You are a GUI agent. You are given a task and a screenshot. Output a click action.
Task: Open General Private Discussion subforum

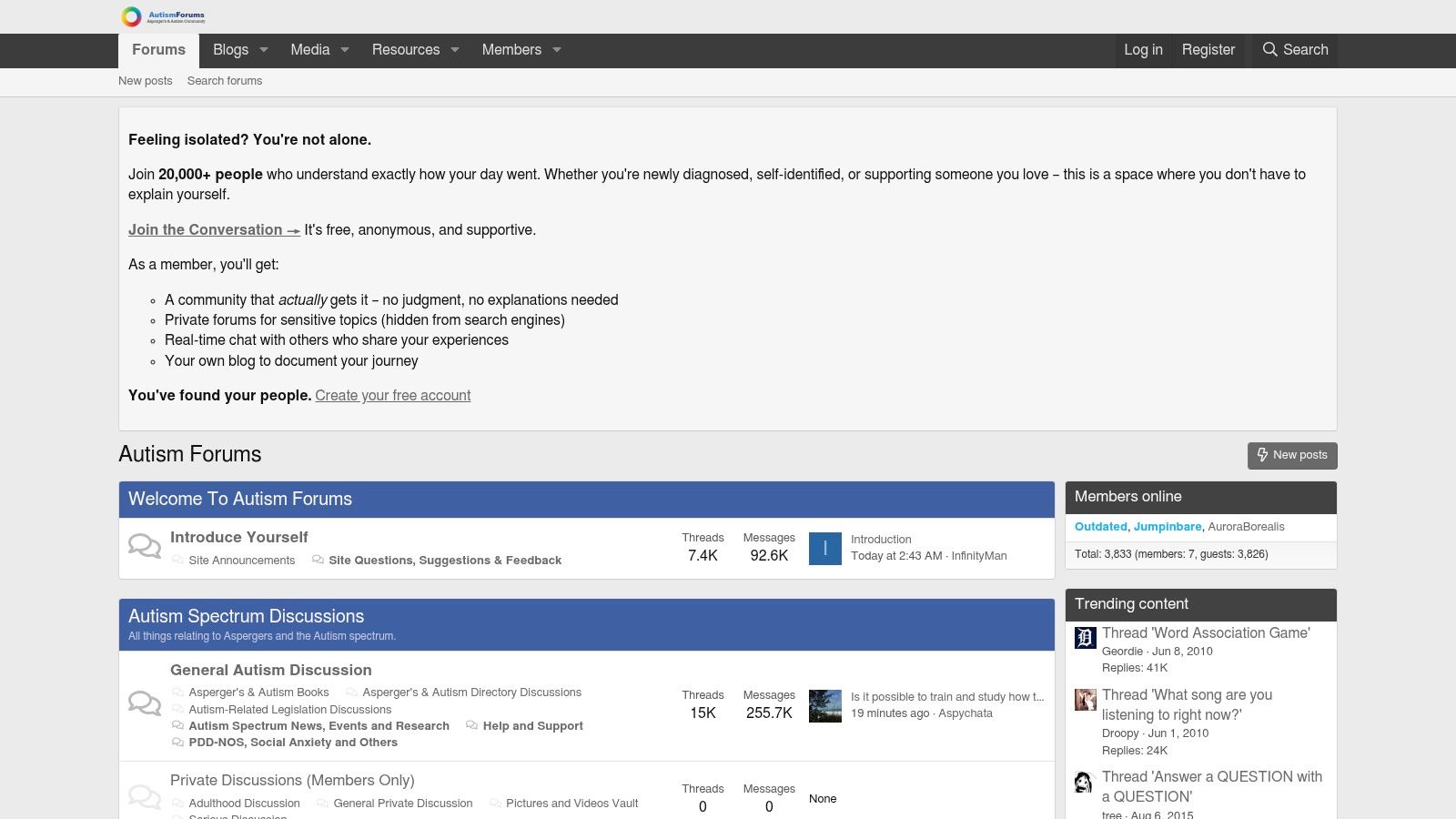click(403, 804)
